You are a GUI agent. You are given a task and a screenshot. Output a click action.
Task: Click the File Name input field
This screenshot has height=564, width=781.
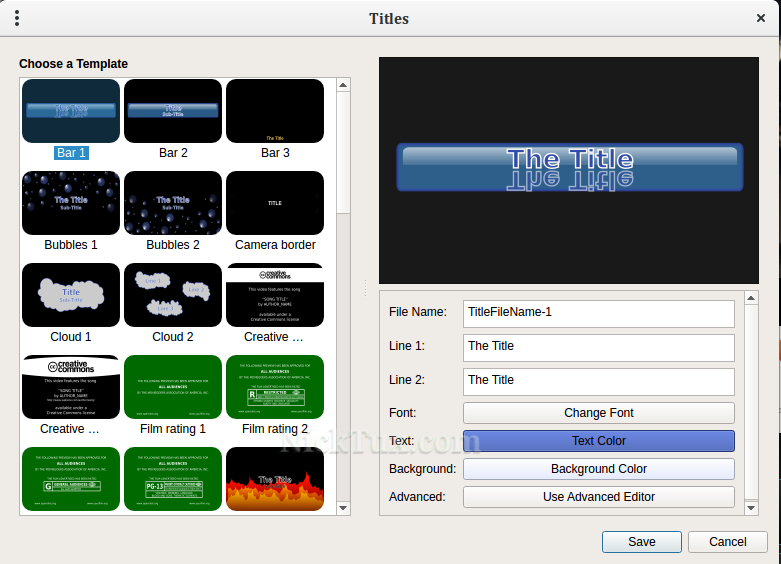click(598, 313)
